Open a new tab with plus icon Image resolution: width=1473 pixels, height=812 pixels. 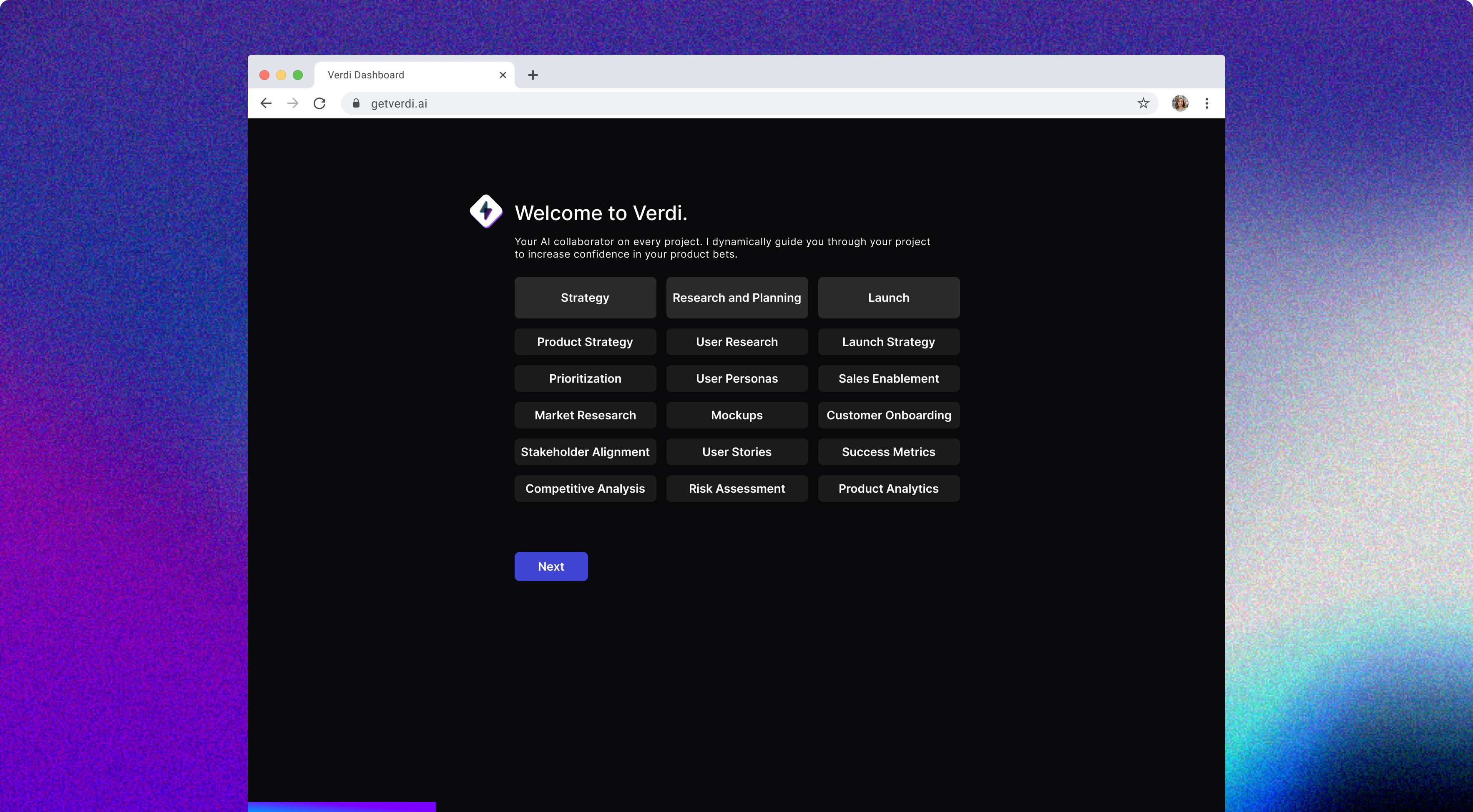click(x=533, y=75)
